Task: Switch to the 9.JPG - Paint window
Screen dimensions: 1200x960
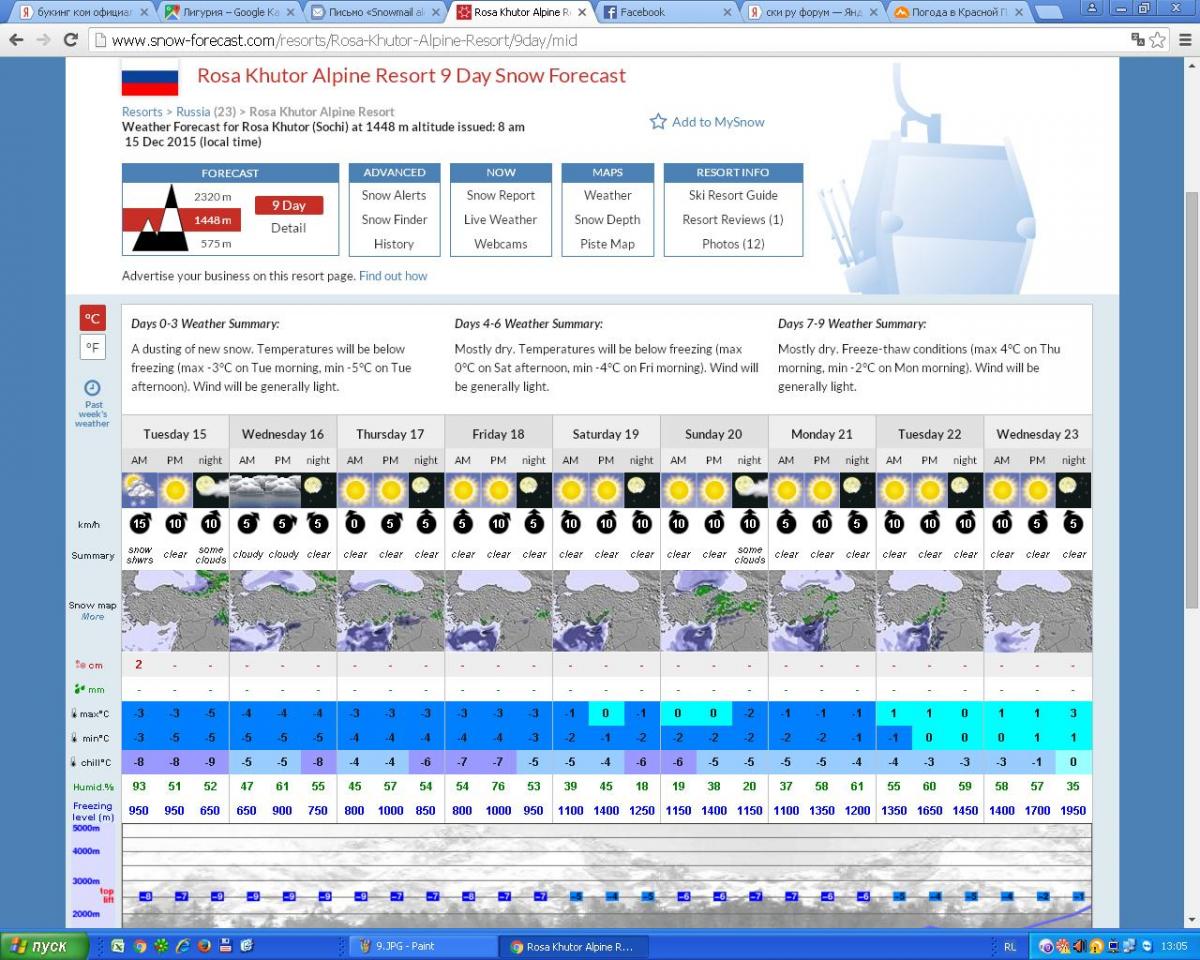Action: [x=424, y=946]
